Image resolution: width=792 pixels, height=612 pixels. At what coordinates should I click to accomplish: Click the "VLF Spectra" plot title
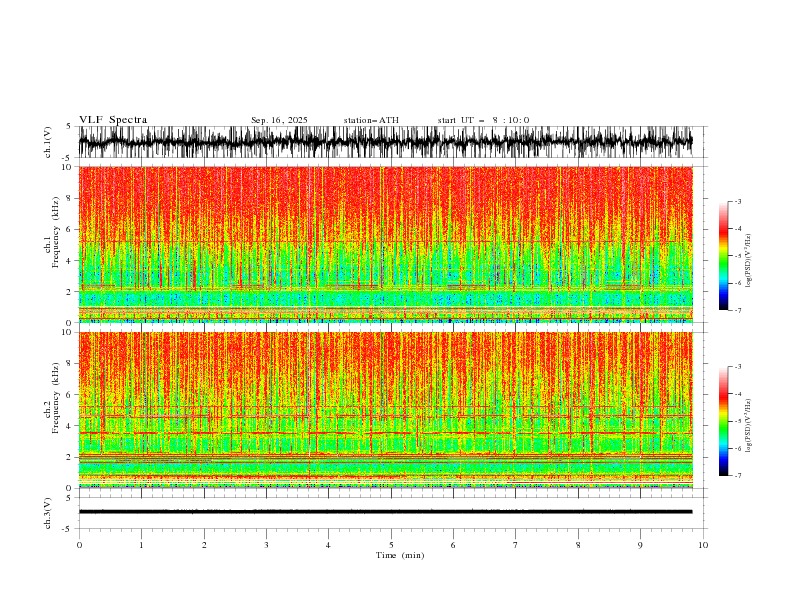pyautogui.click(x=113, y=120)
